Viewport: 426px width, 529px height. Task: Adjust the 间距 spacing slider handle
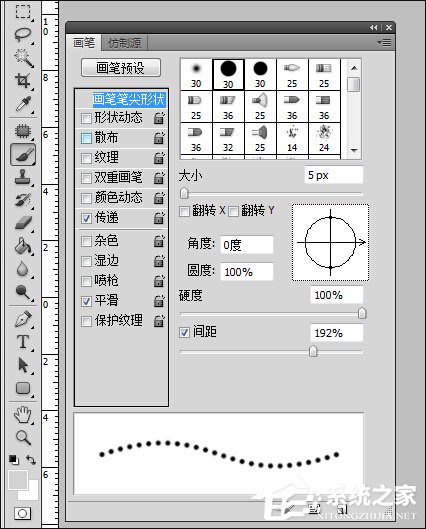tap(313, 351)
